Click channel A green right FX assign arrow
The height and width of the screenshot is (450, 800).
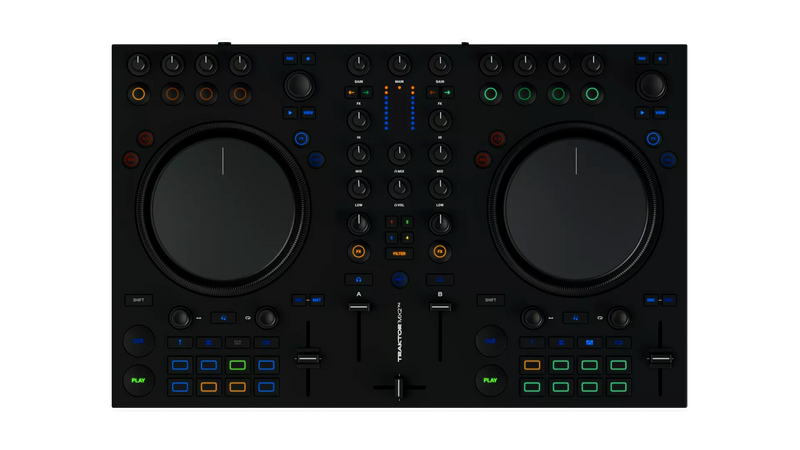366,93
